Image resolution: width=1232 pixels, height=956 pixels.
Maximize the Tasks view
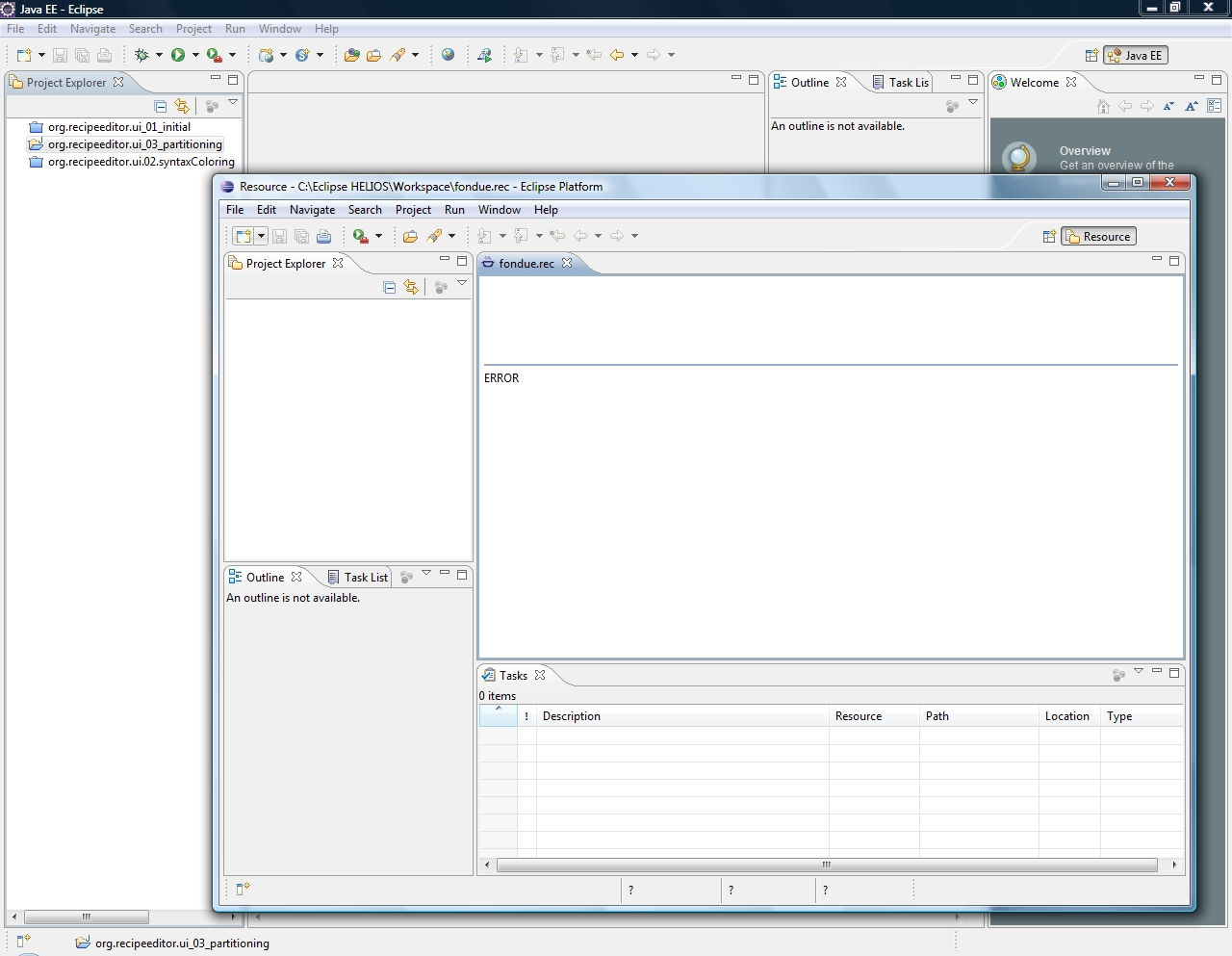(x=1174, y=673)
